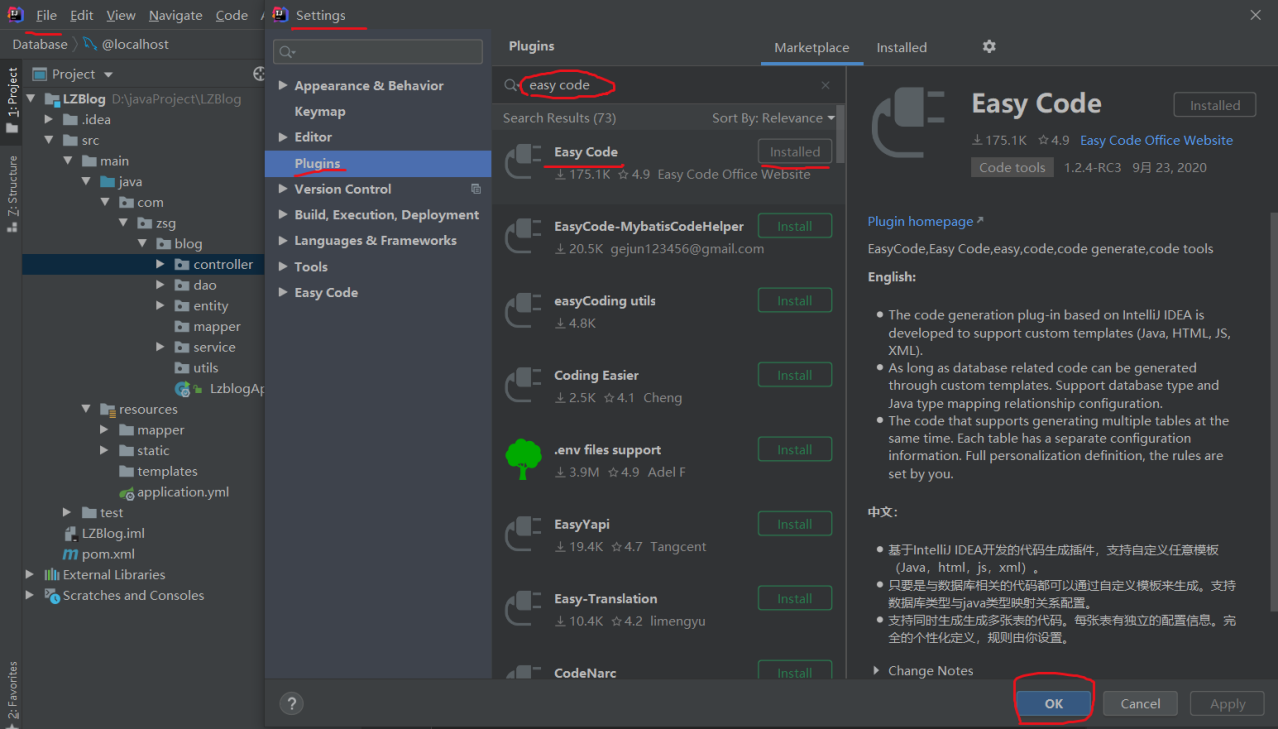Click the Apply button
Viewport: 1278px width, 729px height.
1227,704
